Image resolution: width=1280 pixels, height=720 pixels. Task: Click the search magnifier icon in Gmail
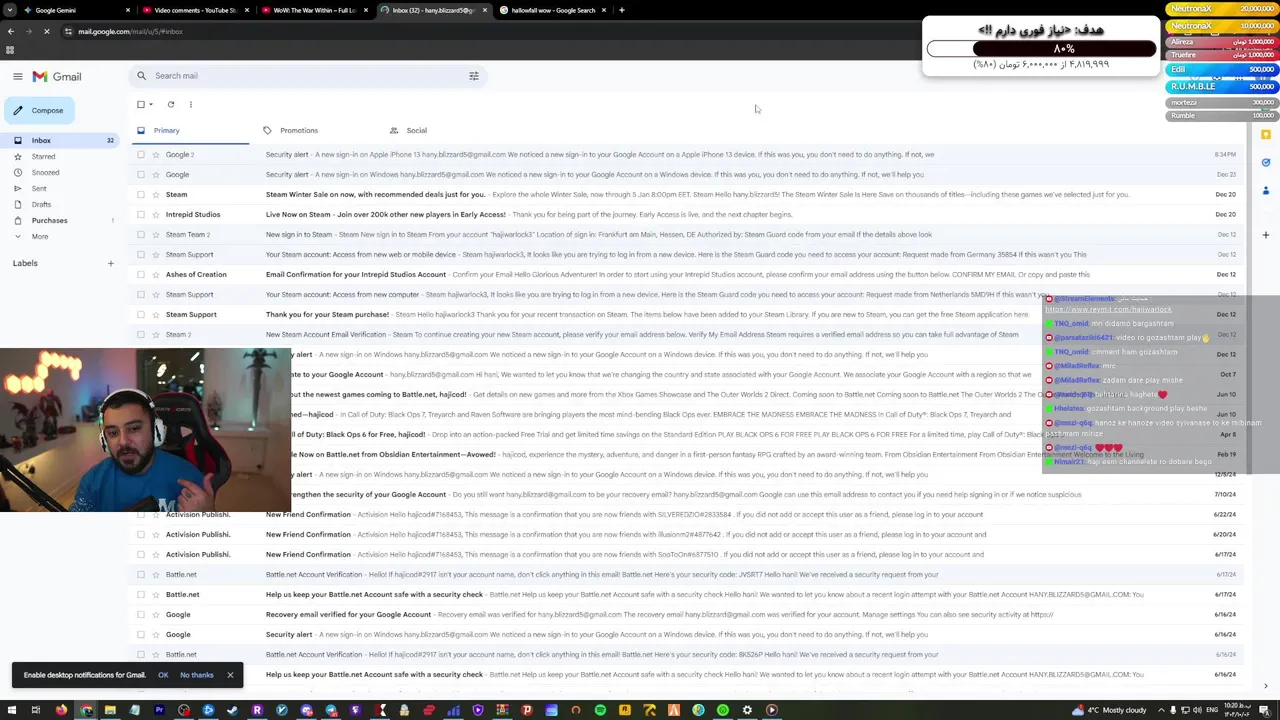click(142, 76)
